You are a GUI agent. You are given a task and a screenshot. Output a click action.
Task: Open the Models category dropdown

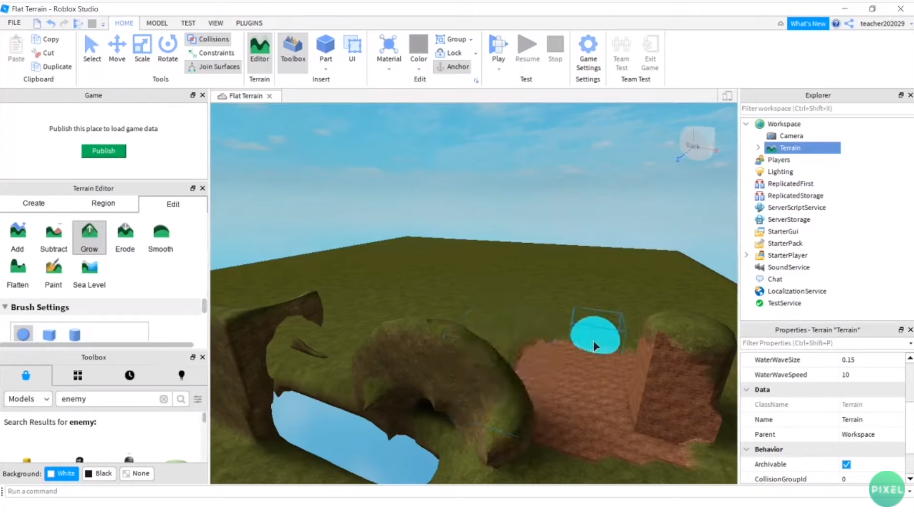(28, 399)
